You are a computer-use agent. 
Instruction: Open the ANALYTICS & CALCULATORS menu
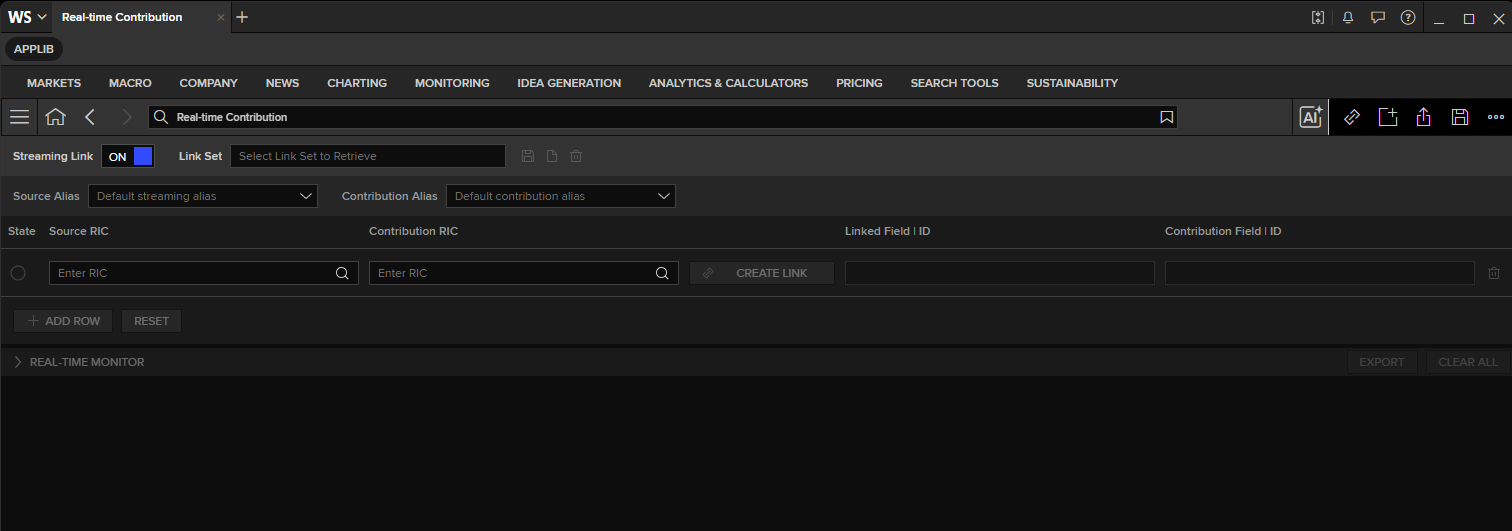728,83
